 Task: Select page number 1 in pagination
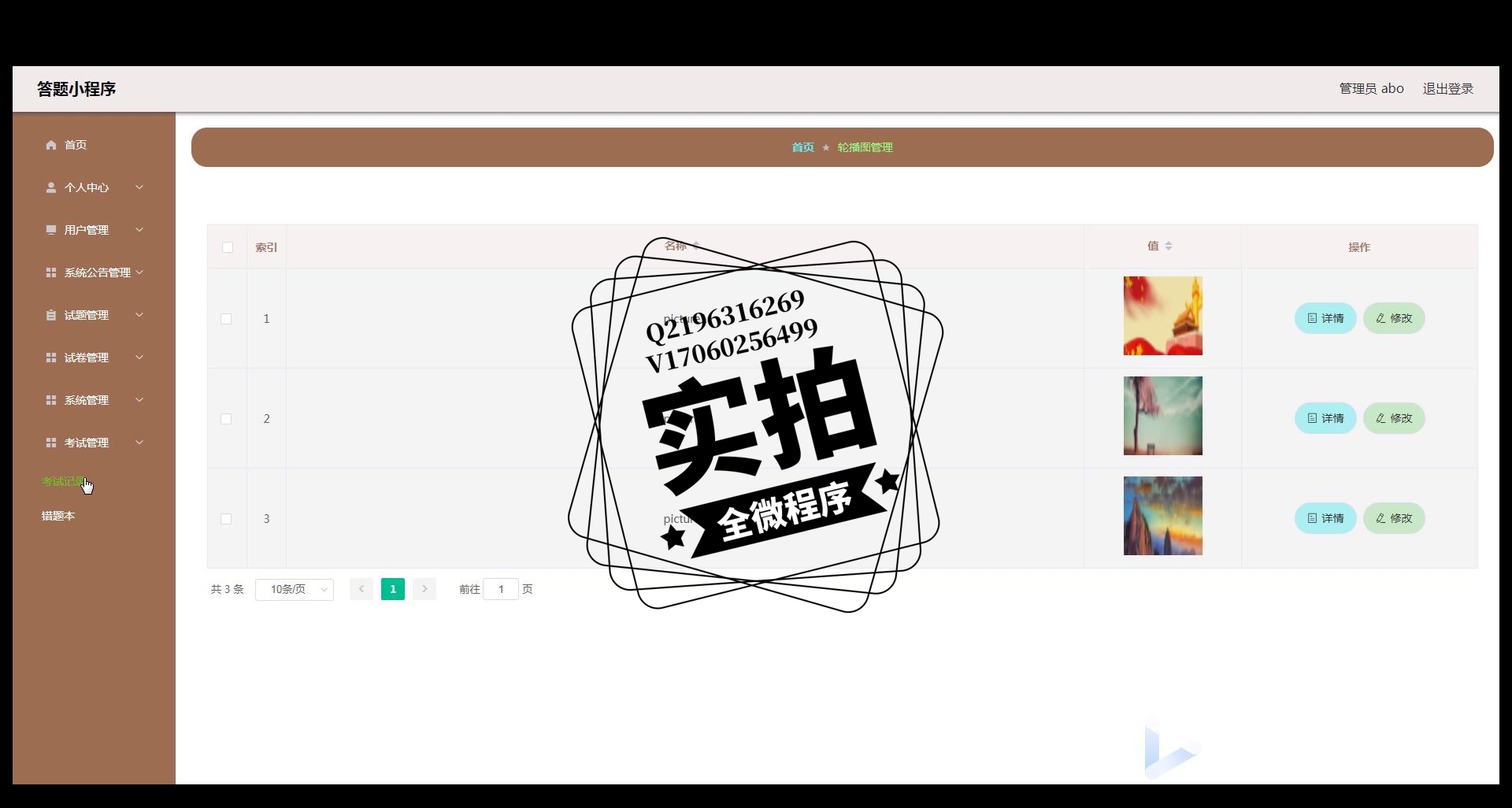393,589
